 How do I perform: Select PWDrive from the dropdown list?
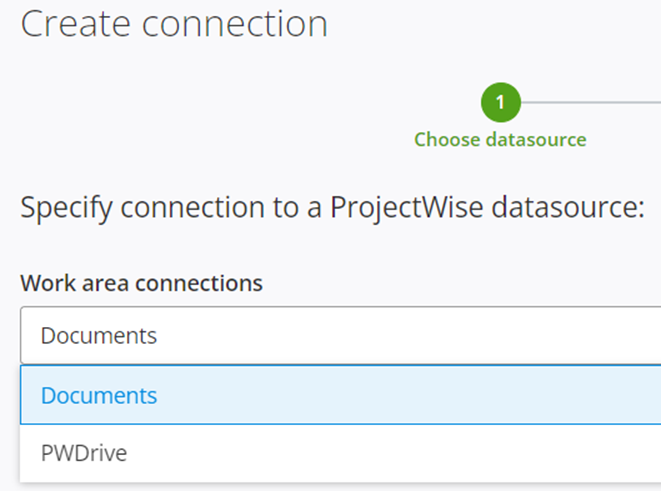(341, 453)
